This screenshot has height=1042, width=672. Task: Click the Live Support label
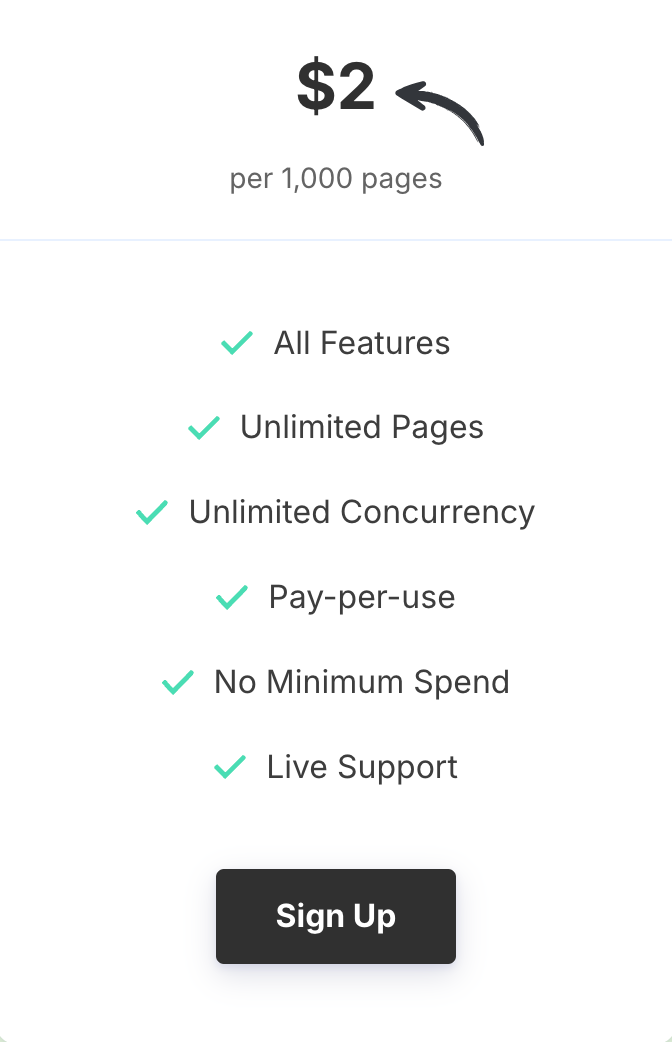point(362,767)
